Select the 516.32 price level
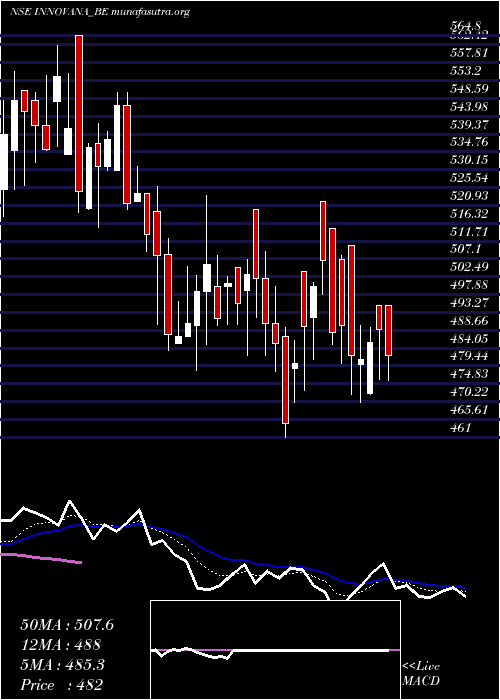The width and height of the screenshot is (500, 700). coord(469,214)
